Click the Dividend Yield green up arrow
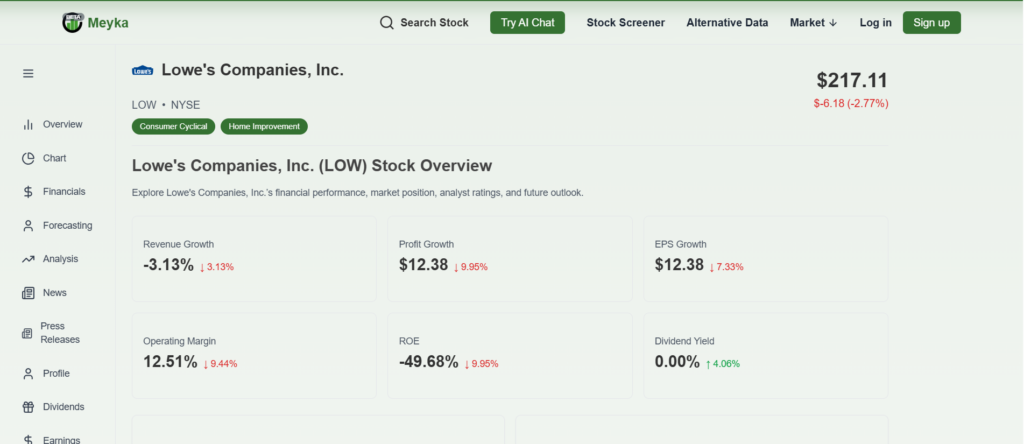 click(x=708, y=364)
